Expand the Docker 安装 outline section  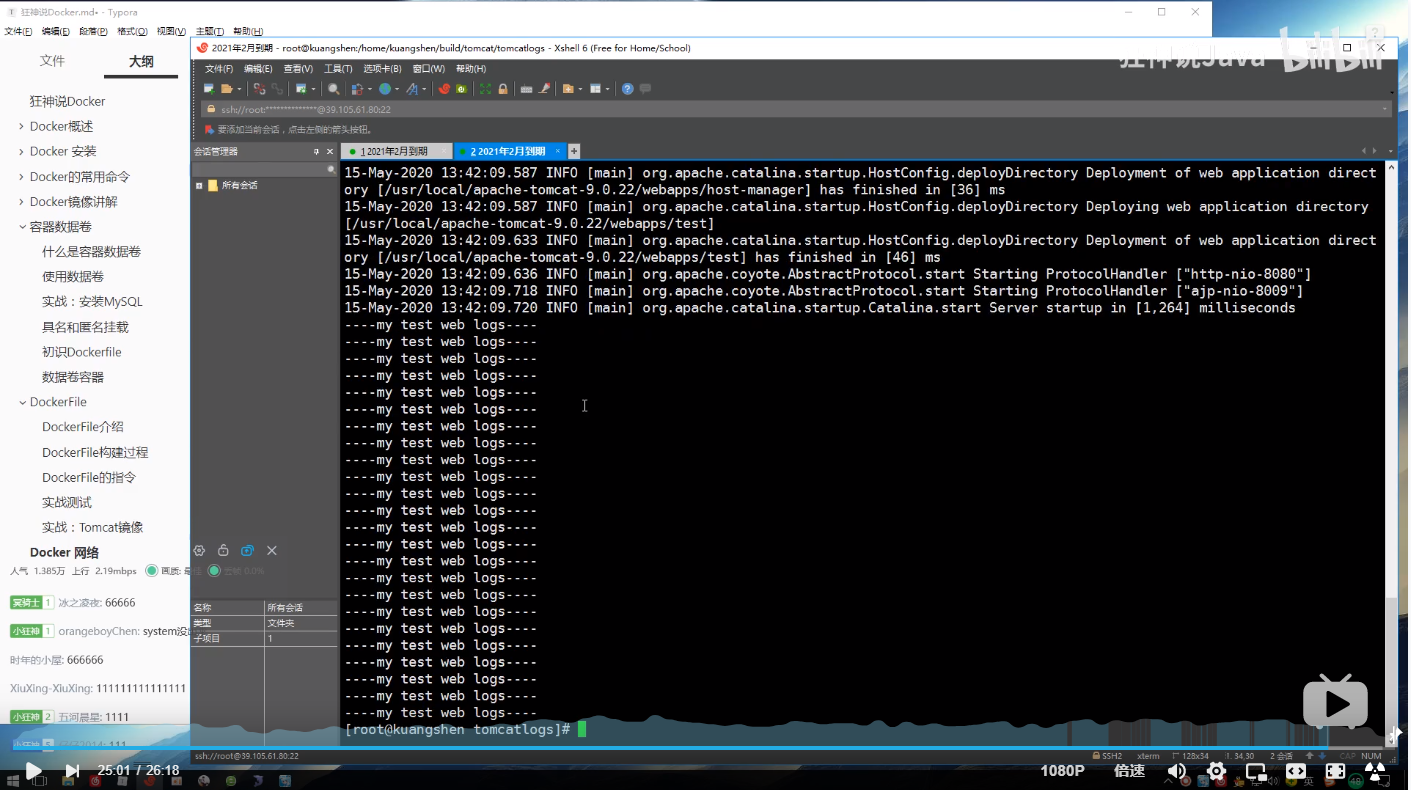[22, 151]
